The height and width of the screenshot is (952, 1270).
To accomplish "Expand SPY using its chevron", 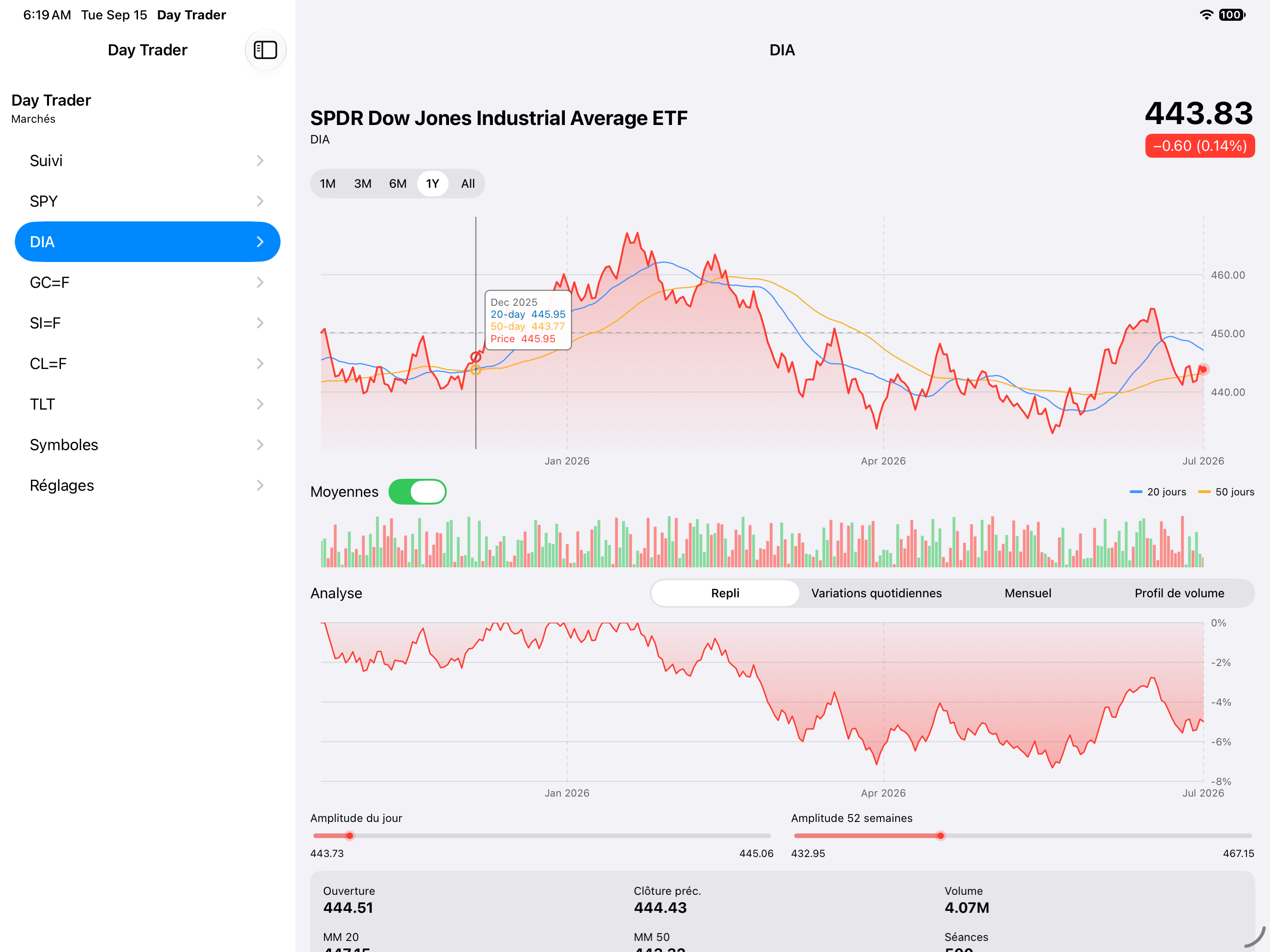I will [260, 202].
